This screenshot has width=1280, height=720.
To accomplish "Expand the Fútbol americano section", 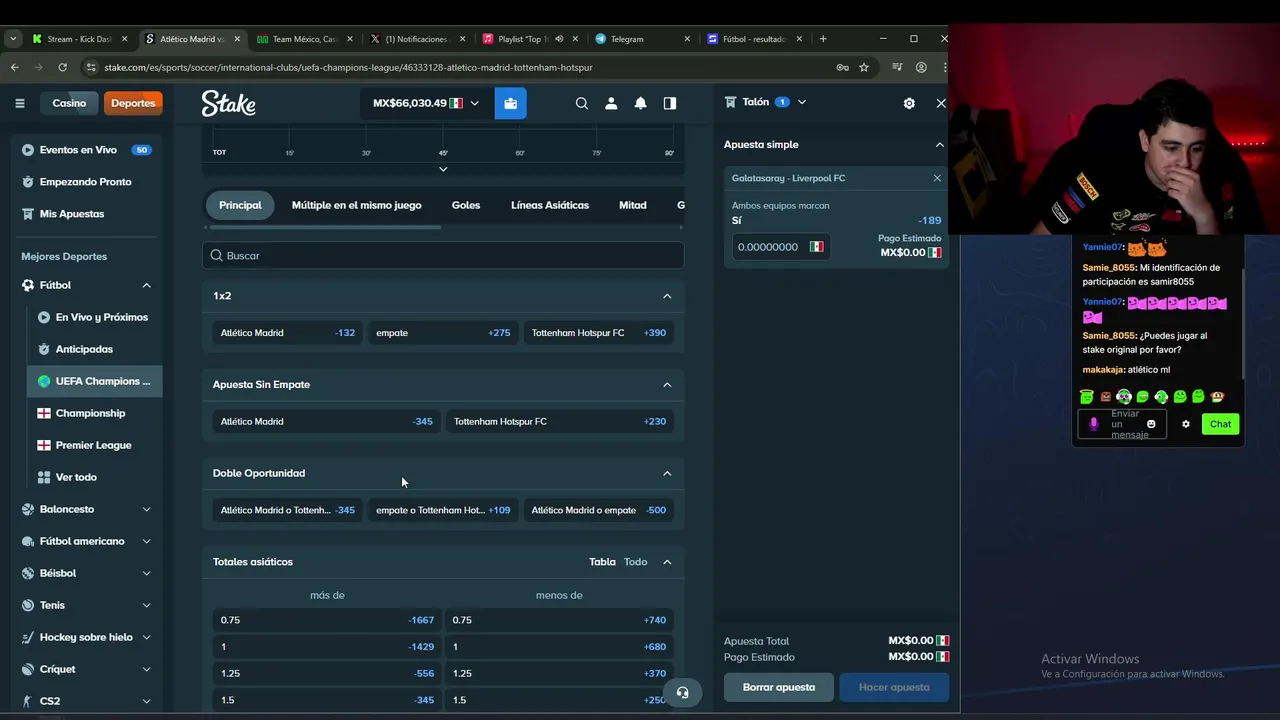I will click(146, 541).
